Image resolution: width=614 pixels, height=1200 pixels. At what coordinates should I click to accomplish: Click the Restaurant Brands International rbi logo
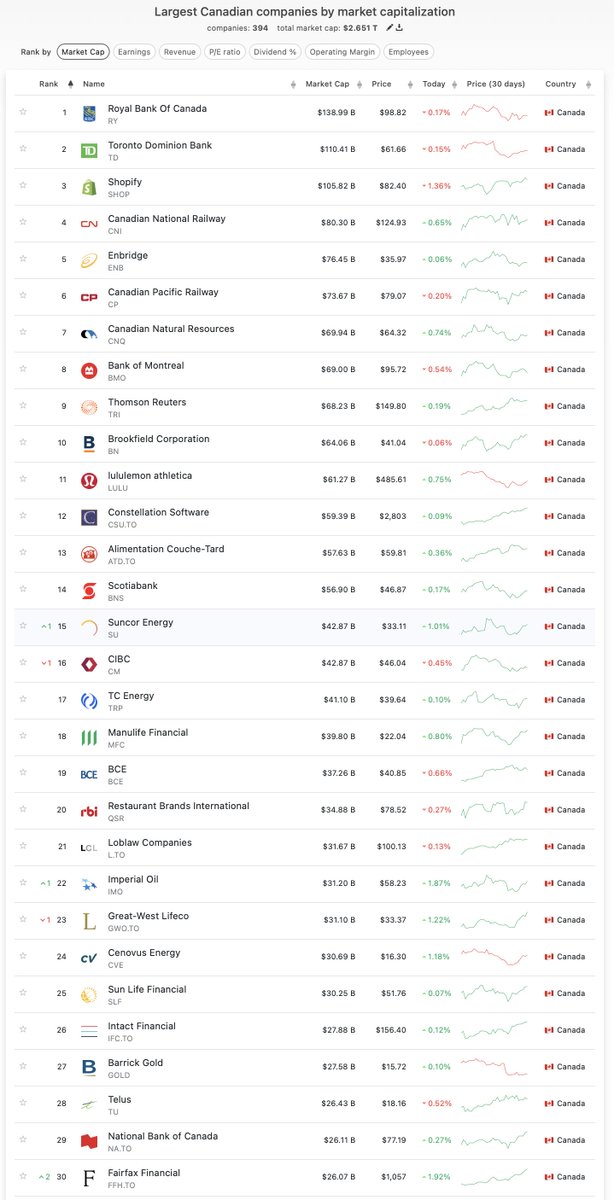tap(88, 811)
